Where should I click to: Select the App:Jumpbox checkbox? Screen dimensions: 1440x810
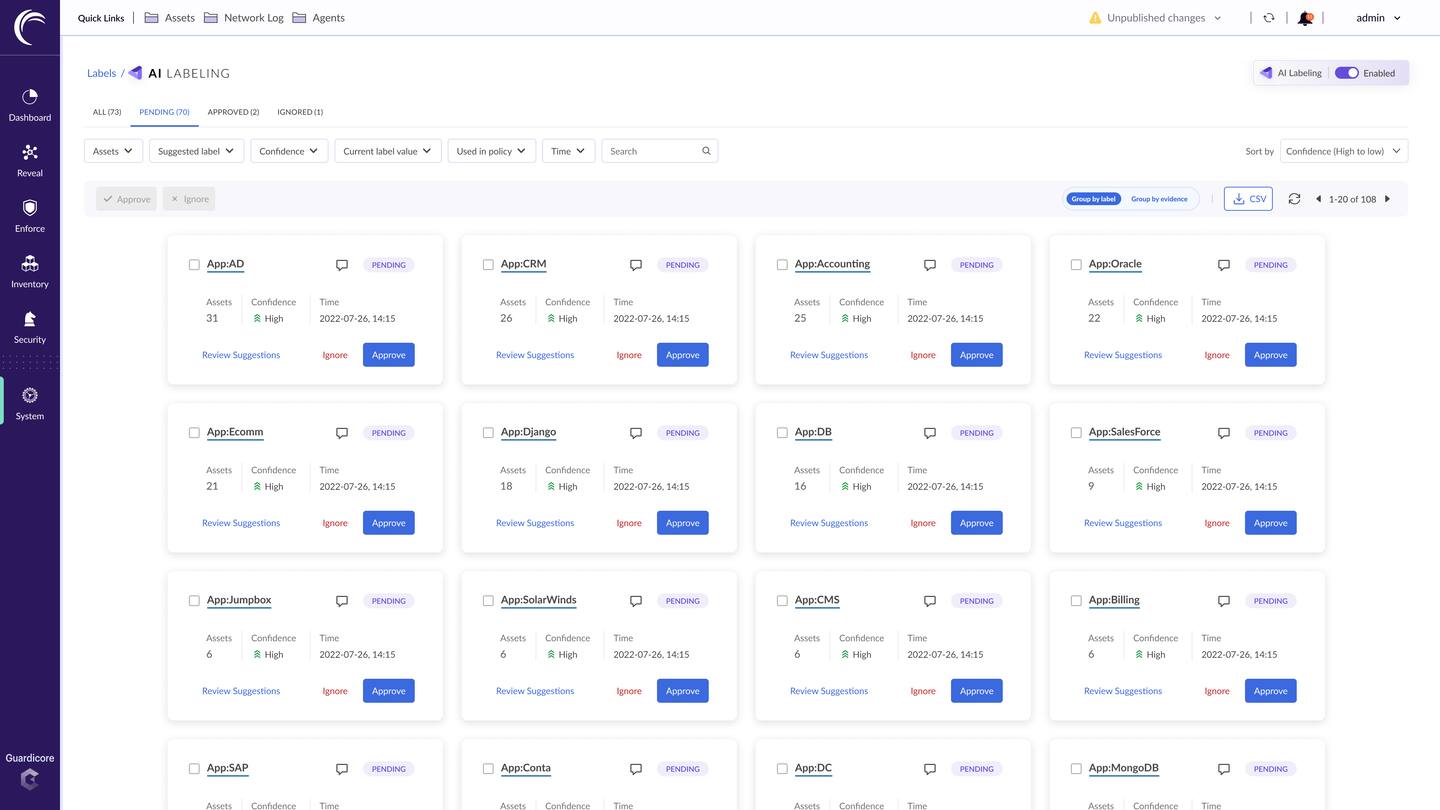click(194, 601)
